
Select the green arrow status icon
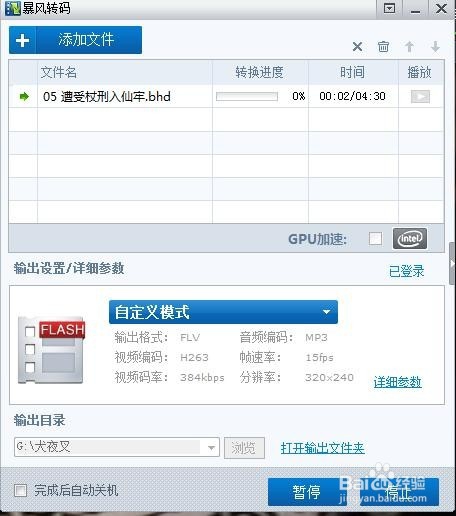[x=24, y=97]
